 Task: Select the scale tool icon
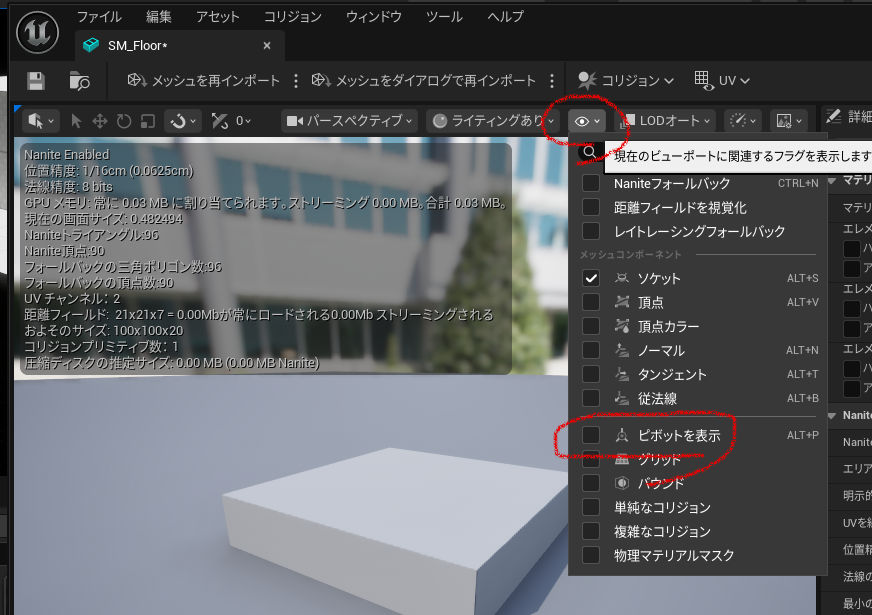147,121
